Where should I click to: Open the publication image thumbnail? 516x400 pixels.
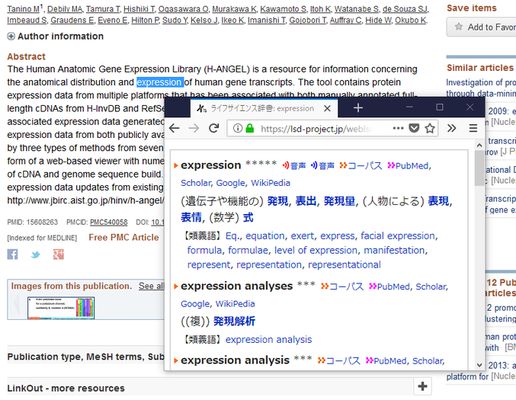[x=61, y=308]
